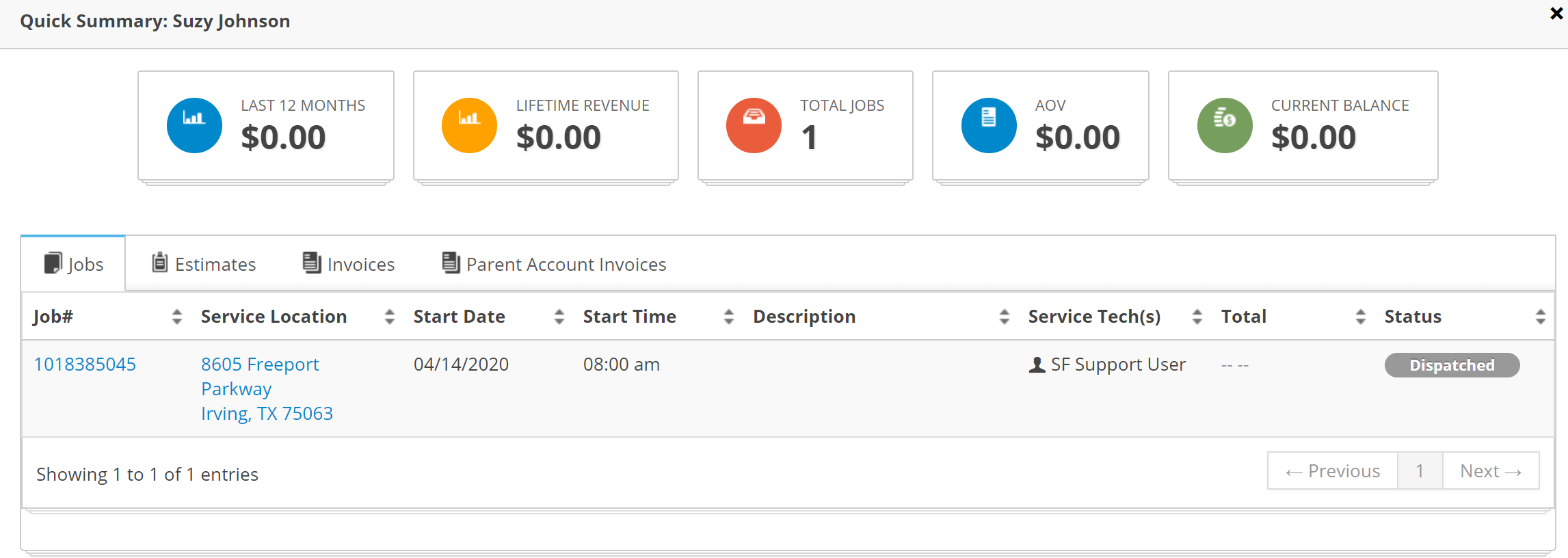Viewport: 1568px width, 558px height.
Task: Click the blue AOV document icon
Action: (x=989, y=126)
